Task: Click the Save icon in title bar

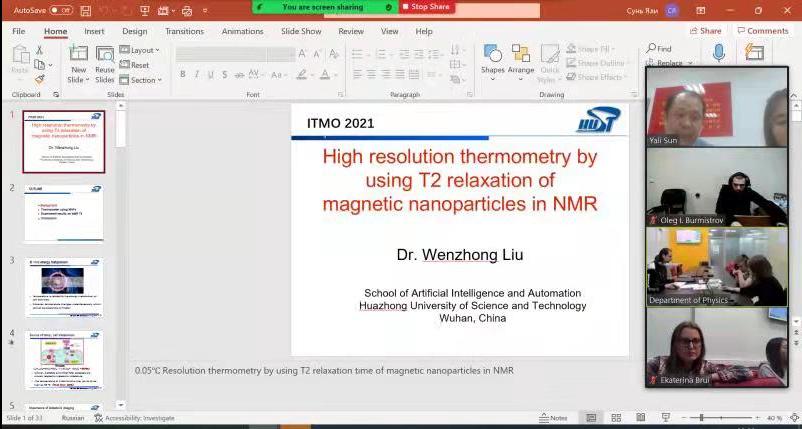Action: [87, 10]
